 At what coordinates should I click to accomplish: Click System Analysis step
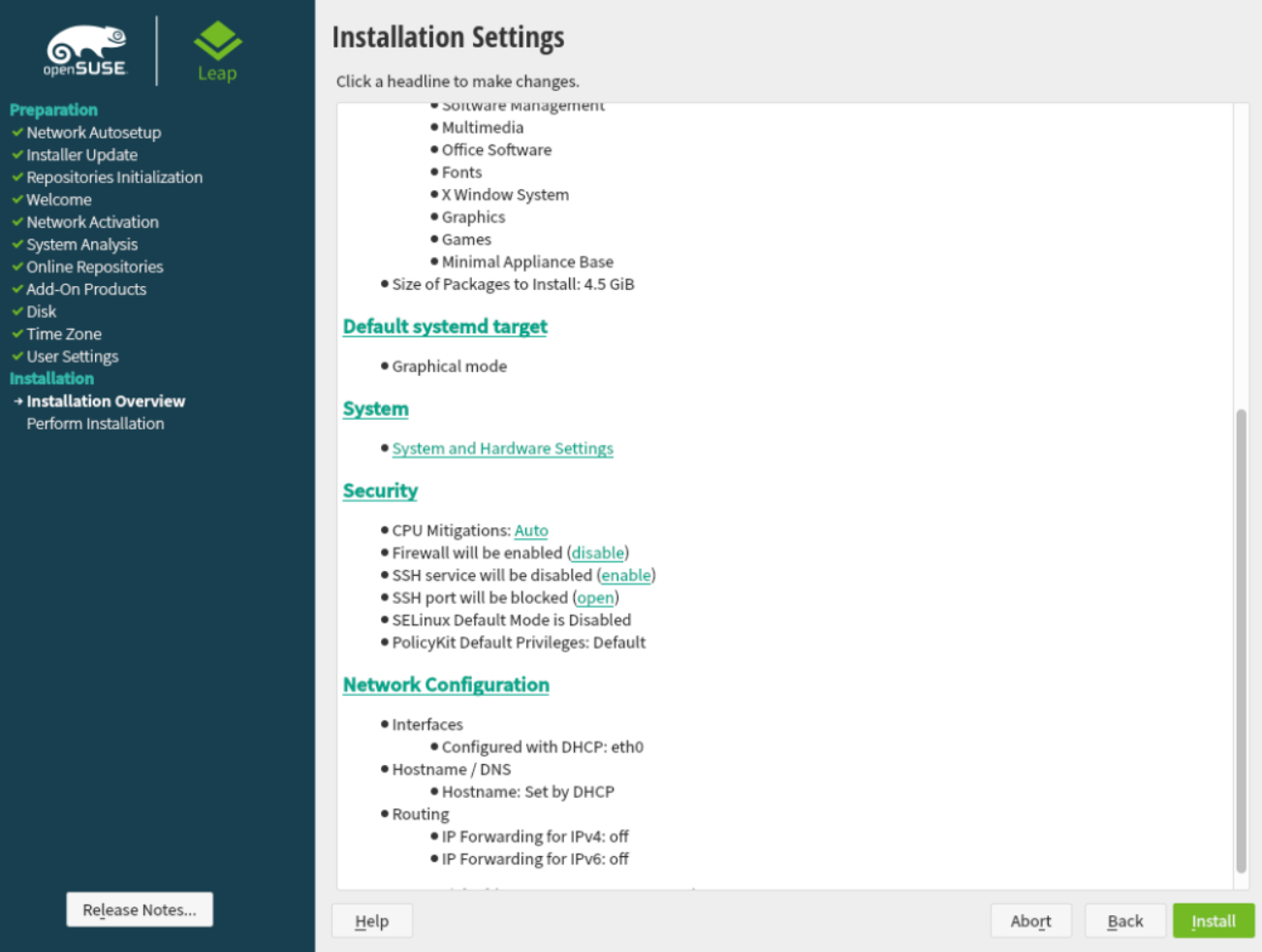click(x=81, y=244)
